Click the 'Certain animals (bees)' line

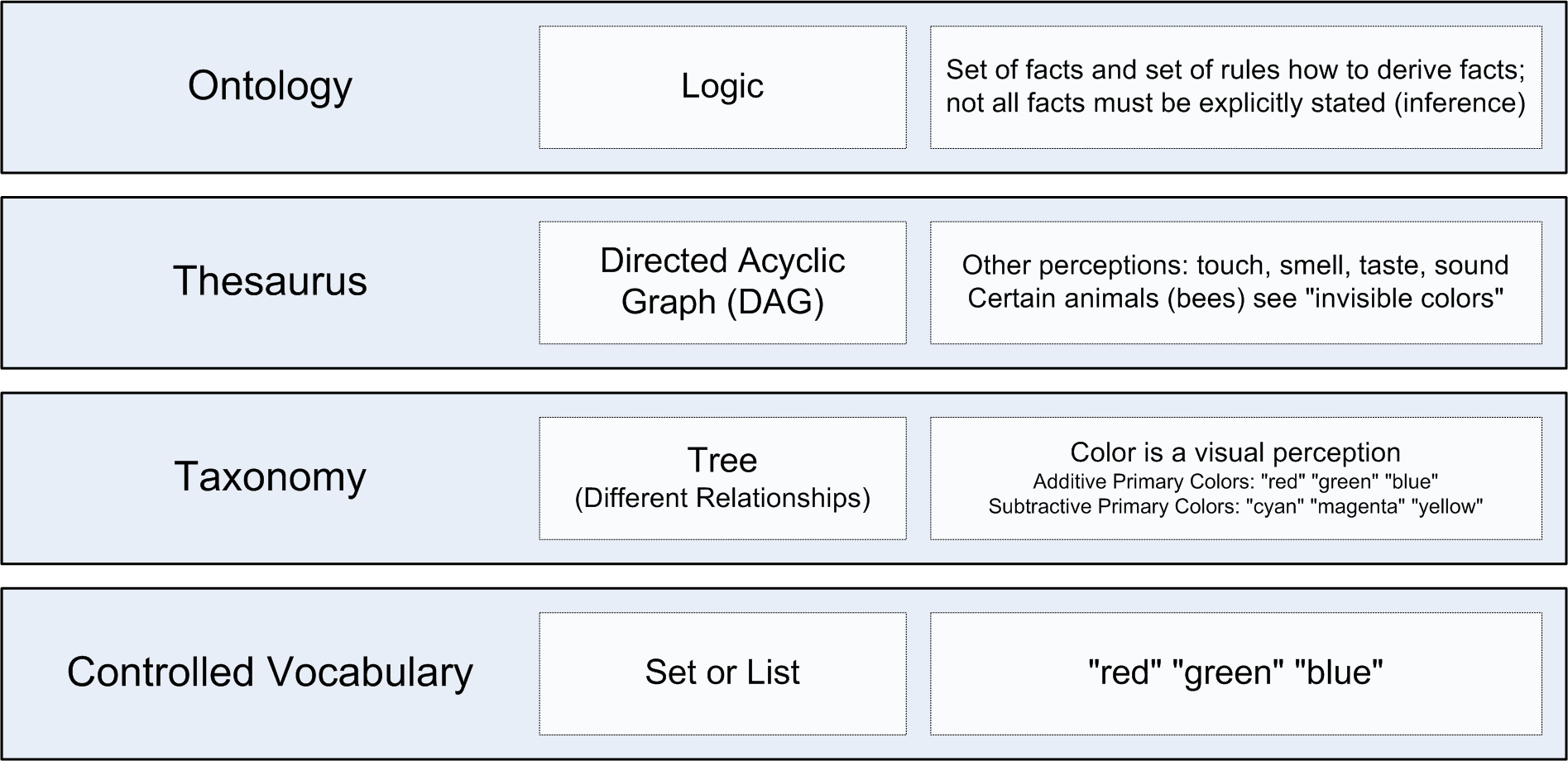(x=1235, y=299)
